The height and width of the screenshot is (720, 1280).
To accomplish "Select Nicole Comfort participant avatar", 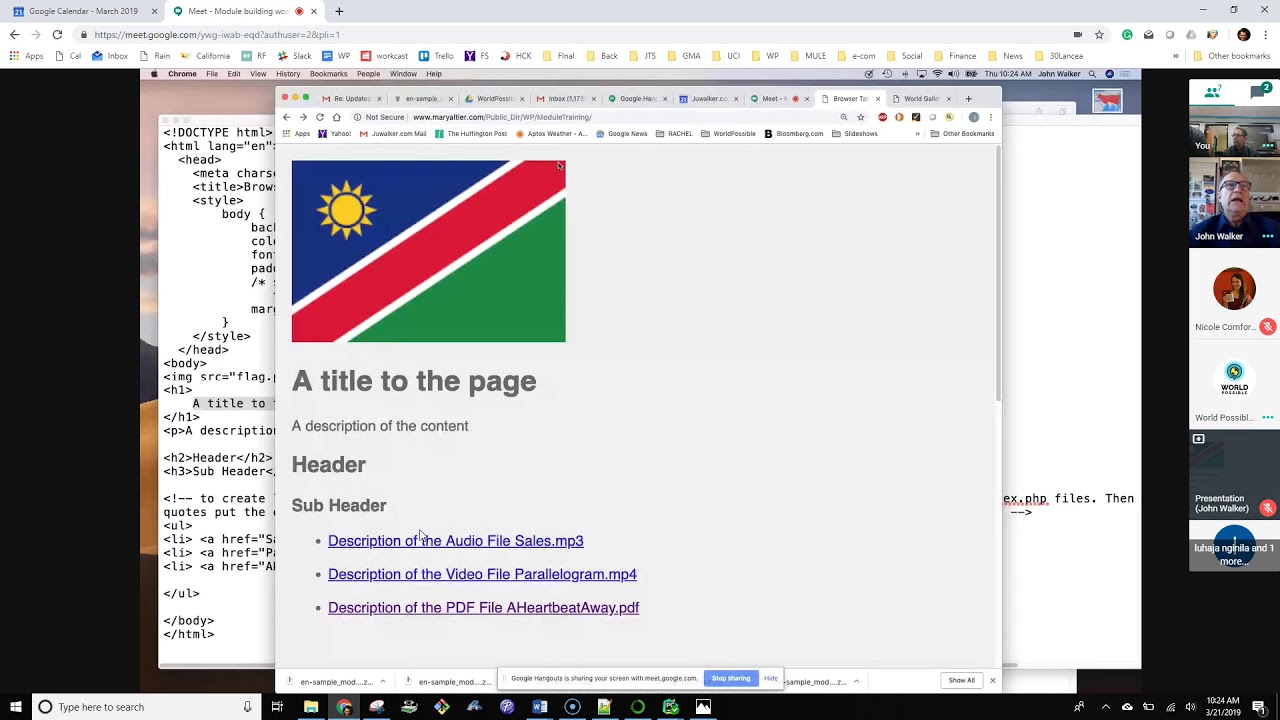I will (x=1234, y=289).
